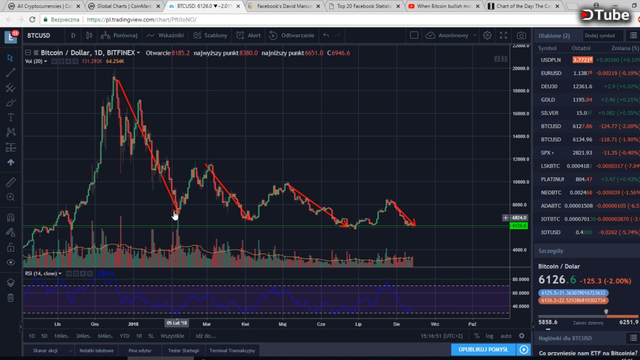Select the patterns tool in left toolbar
Viewport: 640px width, 360px height.
pos(11,132)
